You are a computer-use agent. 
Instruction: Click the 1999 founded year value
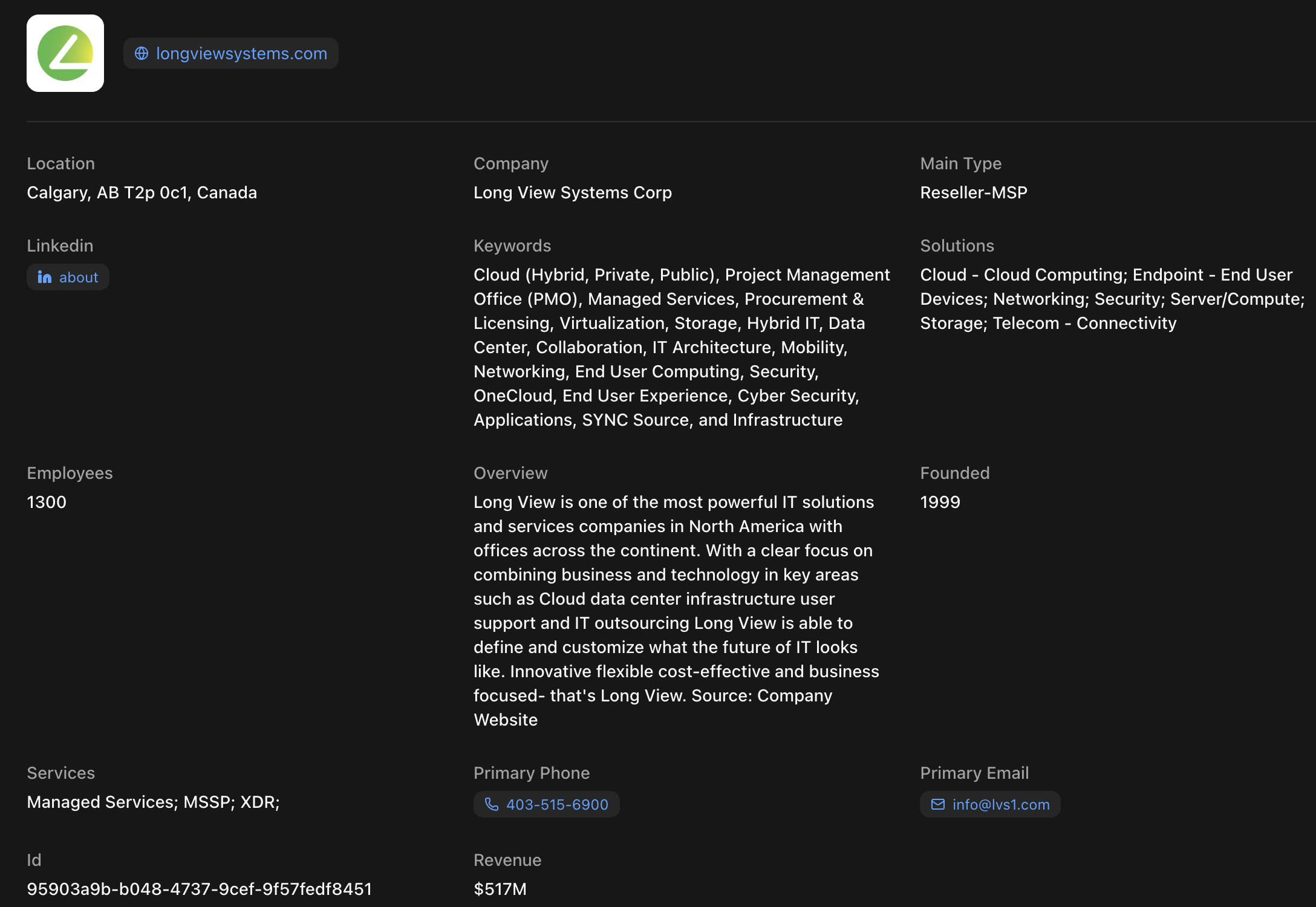pyautogui.click(x=940, y=502)
